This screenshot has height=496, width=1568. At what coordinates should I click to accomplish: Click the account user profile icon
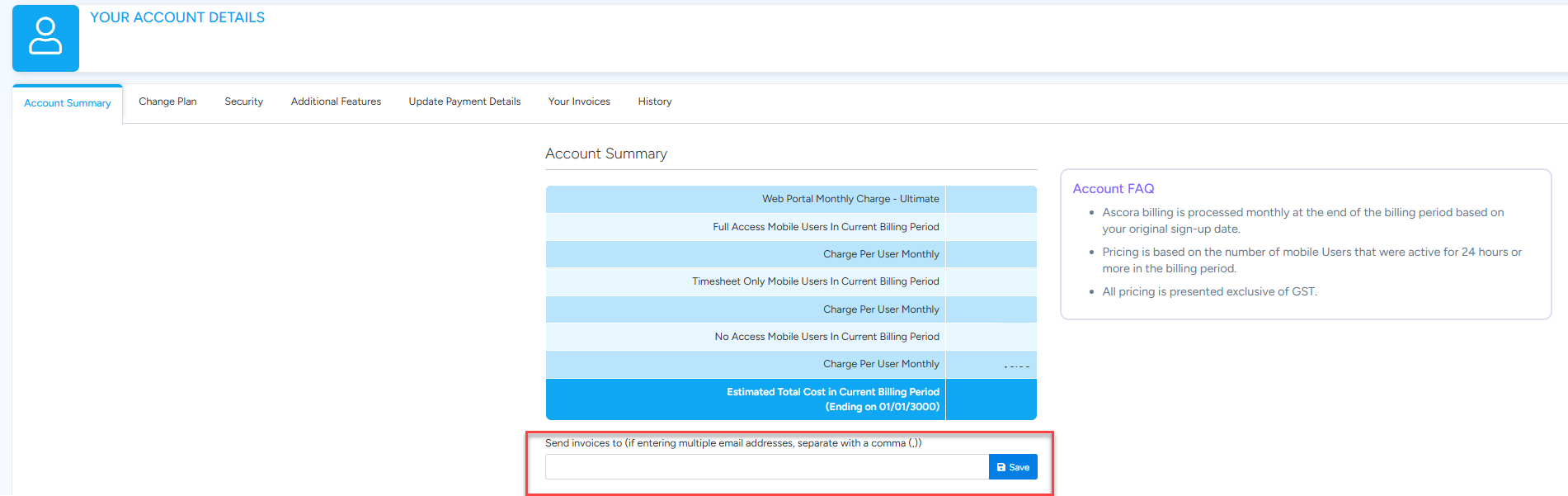[x=45, y=38]
